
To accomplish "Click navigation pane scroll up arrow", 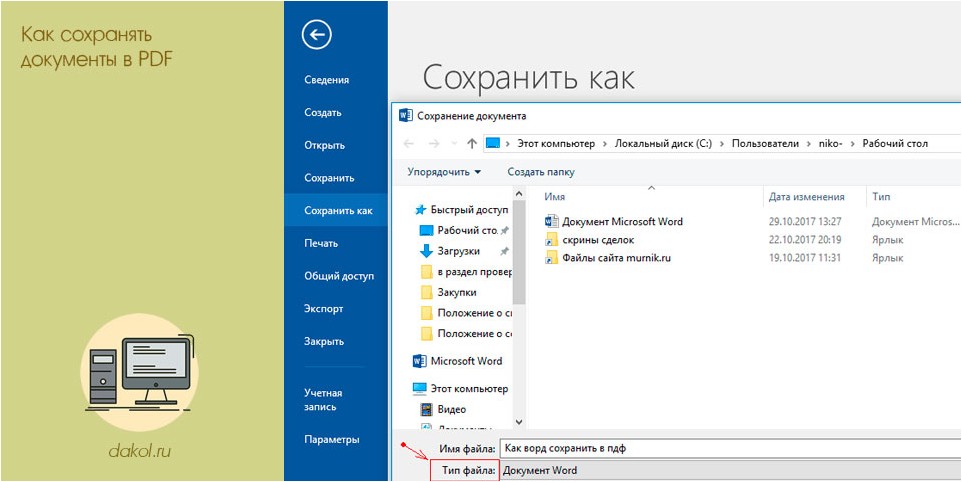I will click(519, 193).
